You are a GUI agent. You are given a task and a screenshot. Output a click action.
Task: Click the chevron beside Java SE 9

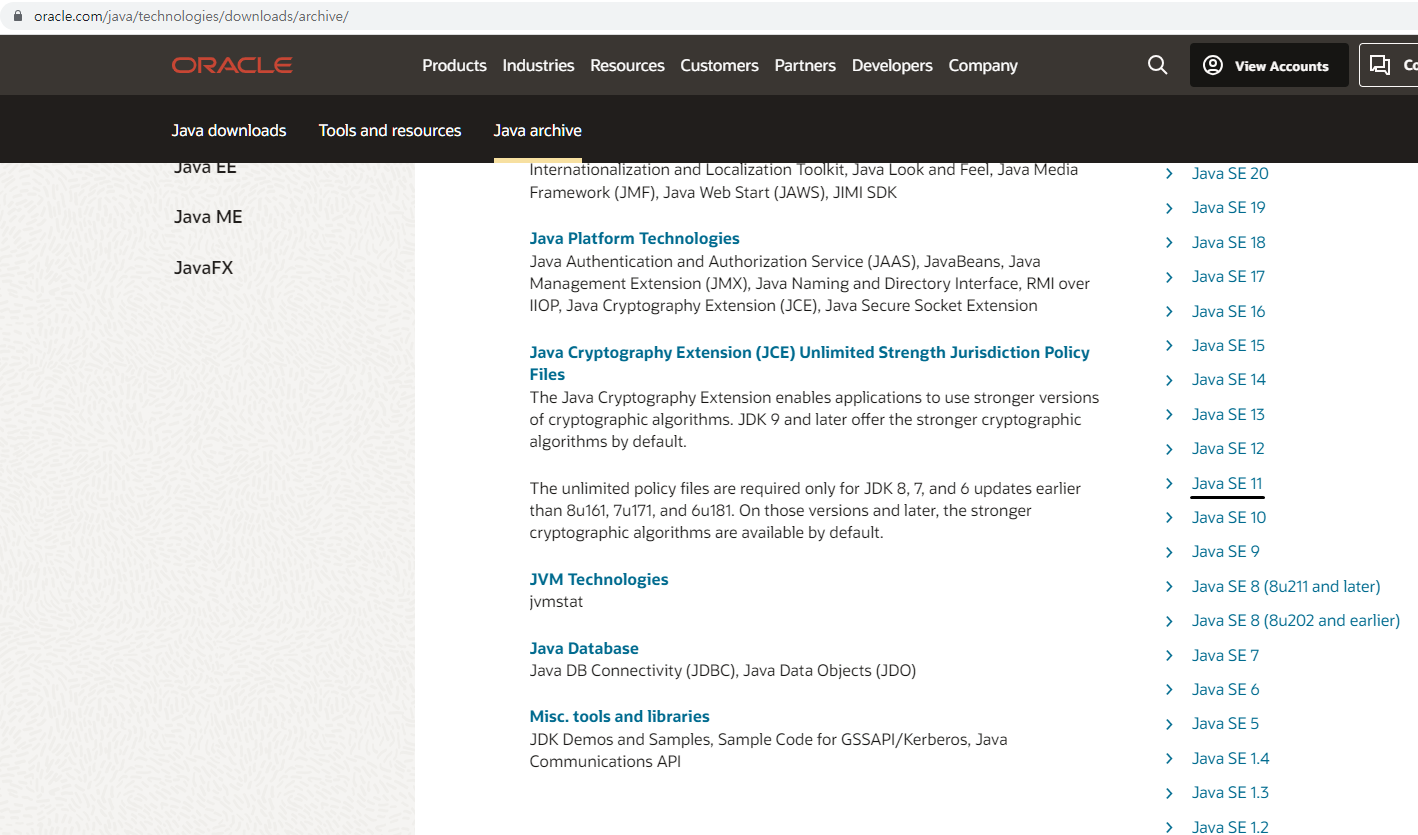click(1169, 551)
